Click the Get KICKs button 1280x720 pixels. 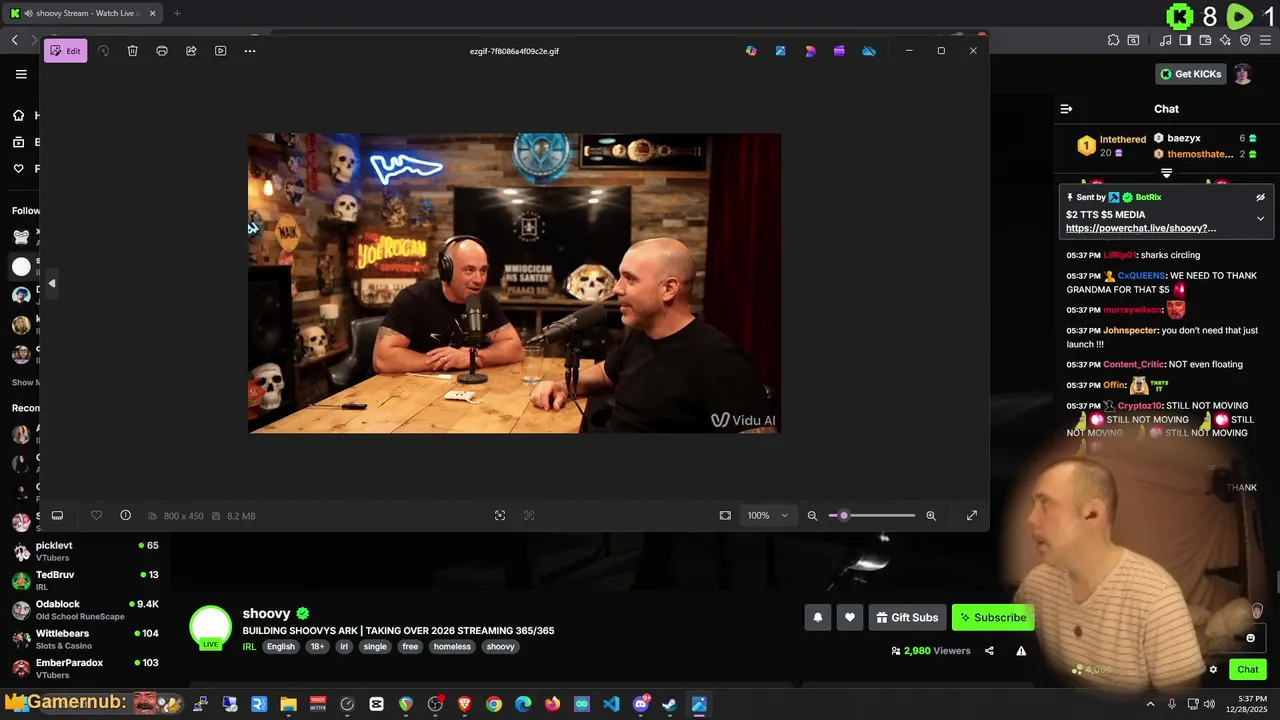tap(1190, 74)
